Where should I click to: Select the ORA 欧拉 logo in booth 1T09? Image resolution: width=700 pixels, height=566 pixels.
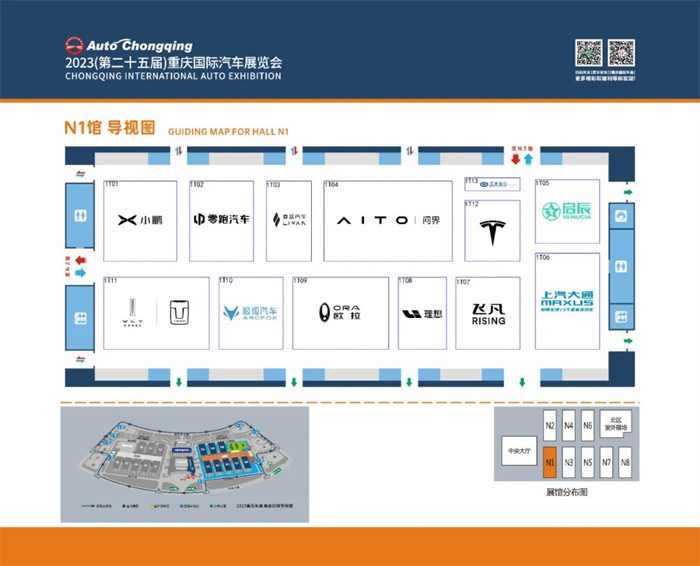point(340,312)
